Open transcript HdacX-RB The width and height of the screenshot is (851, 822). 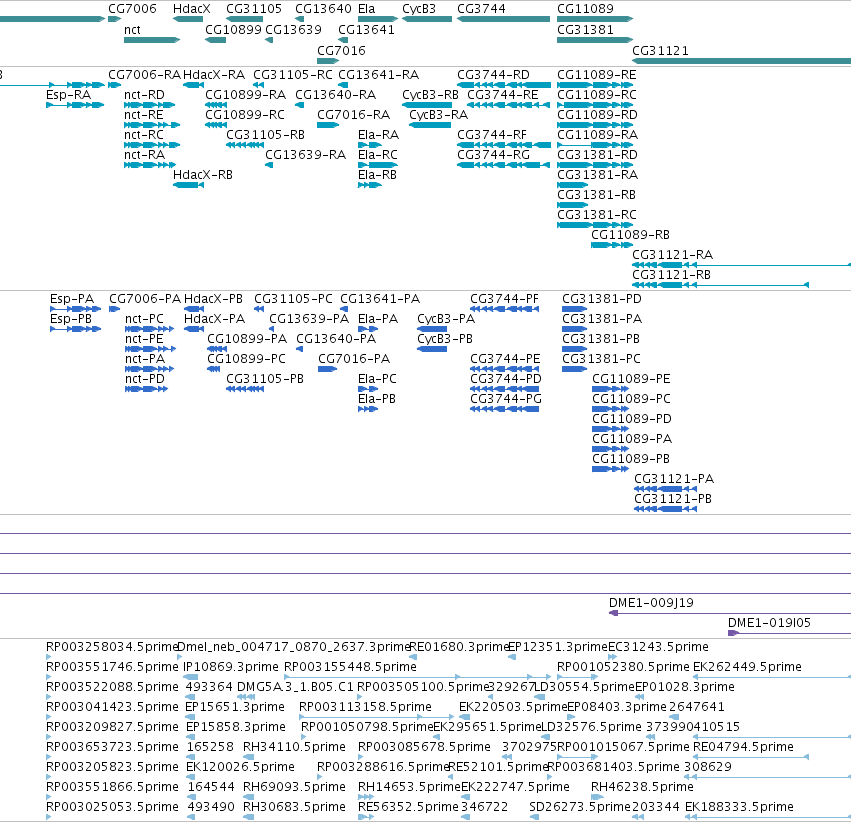click(x=202, y=175)
